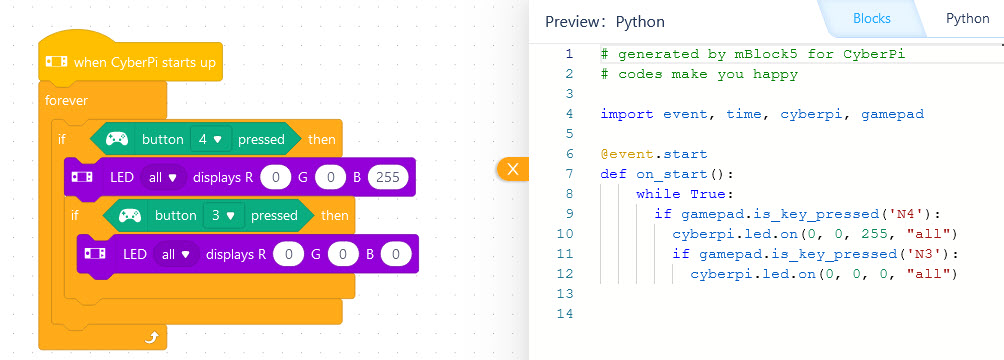Click the R value field in B 255 block
The height and width of the screenshot is (360, 1004).
[x=276, y=177]
